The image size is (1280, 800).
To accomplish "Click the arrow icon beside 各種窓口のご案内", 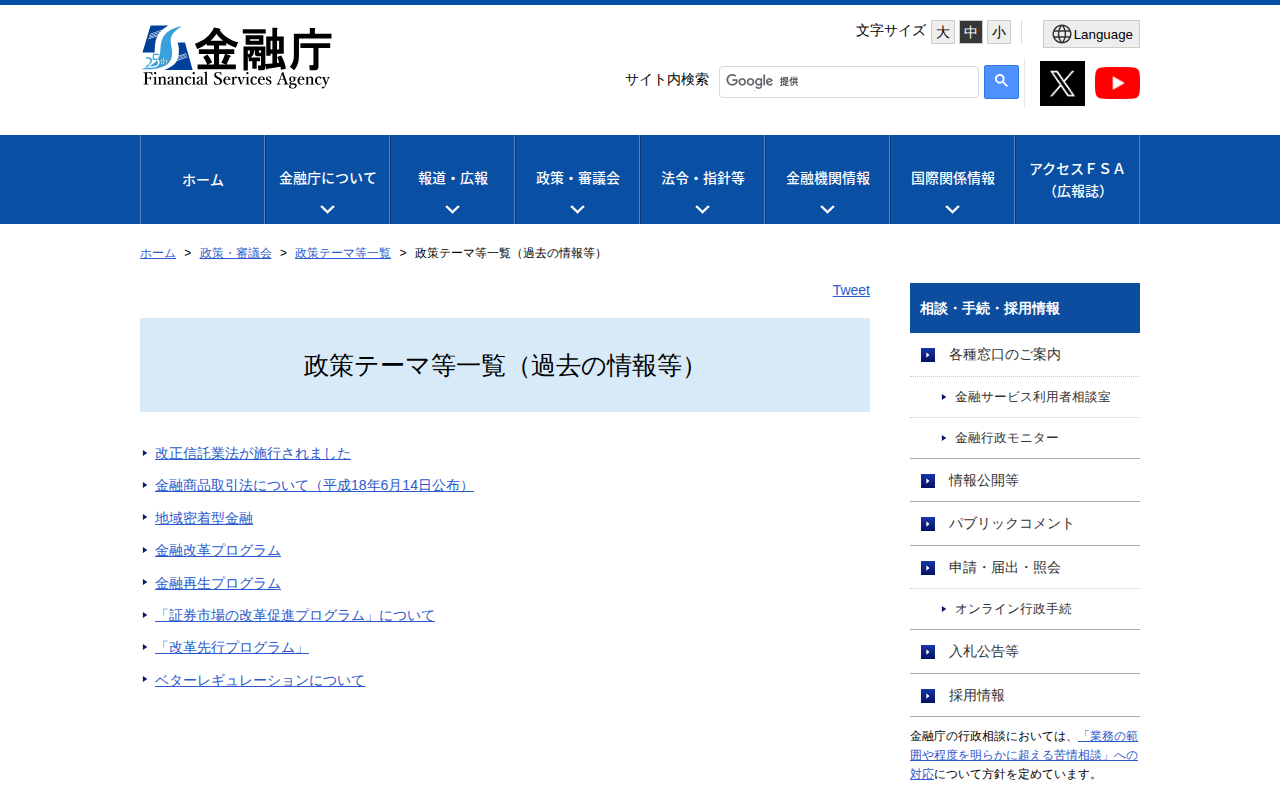I will pyautogui.click(x=928, y=355).
